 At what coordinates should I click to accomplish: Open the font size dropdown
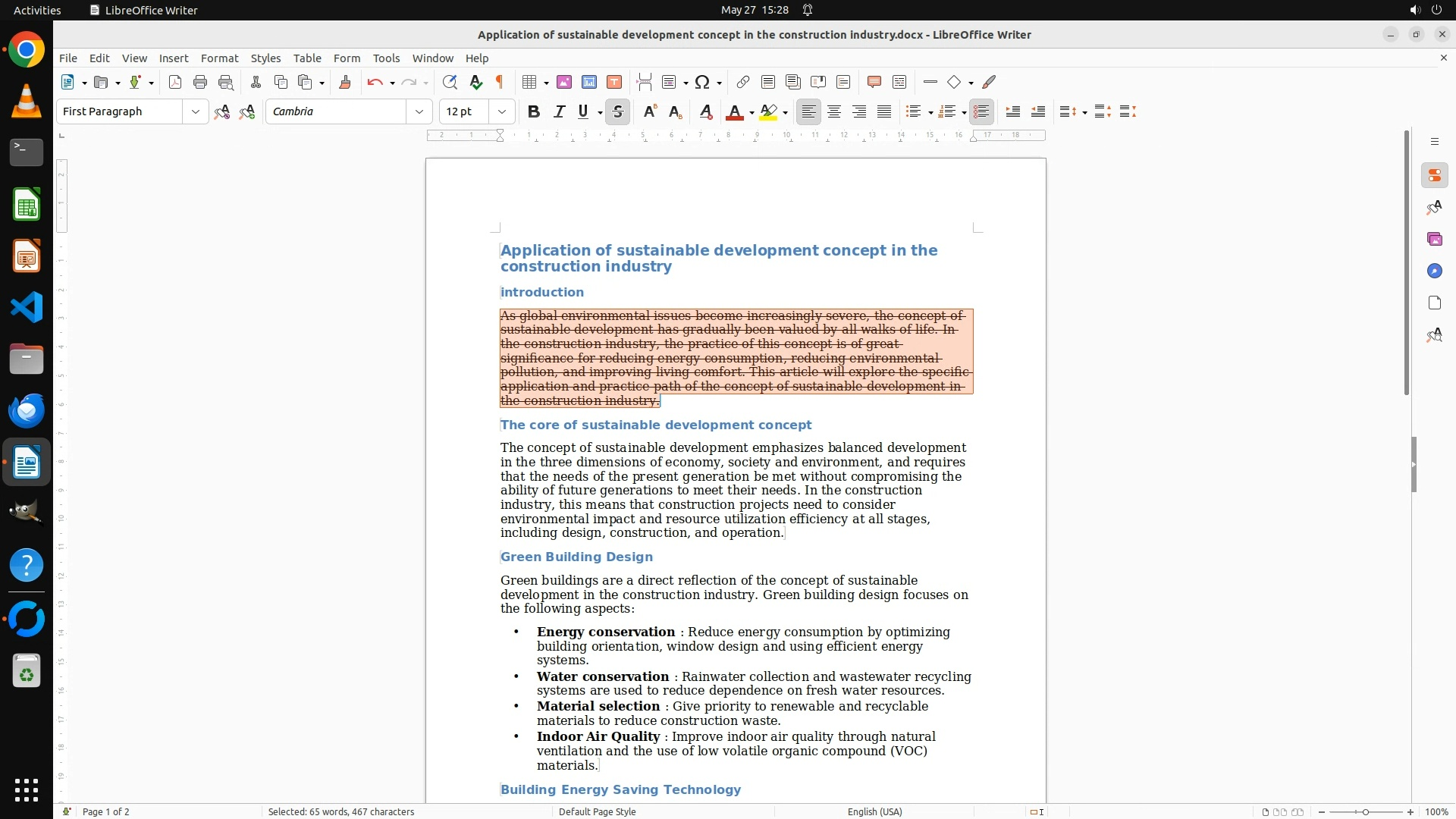pos(501,111)
